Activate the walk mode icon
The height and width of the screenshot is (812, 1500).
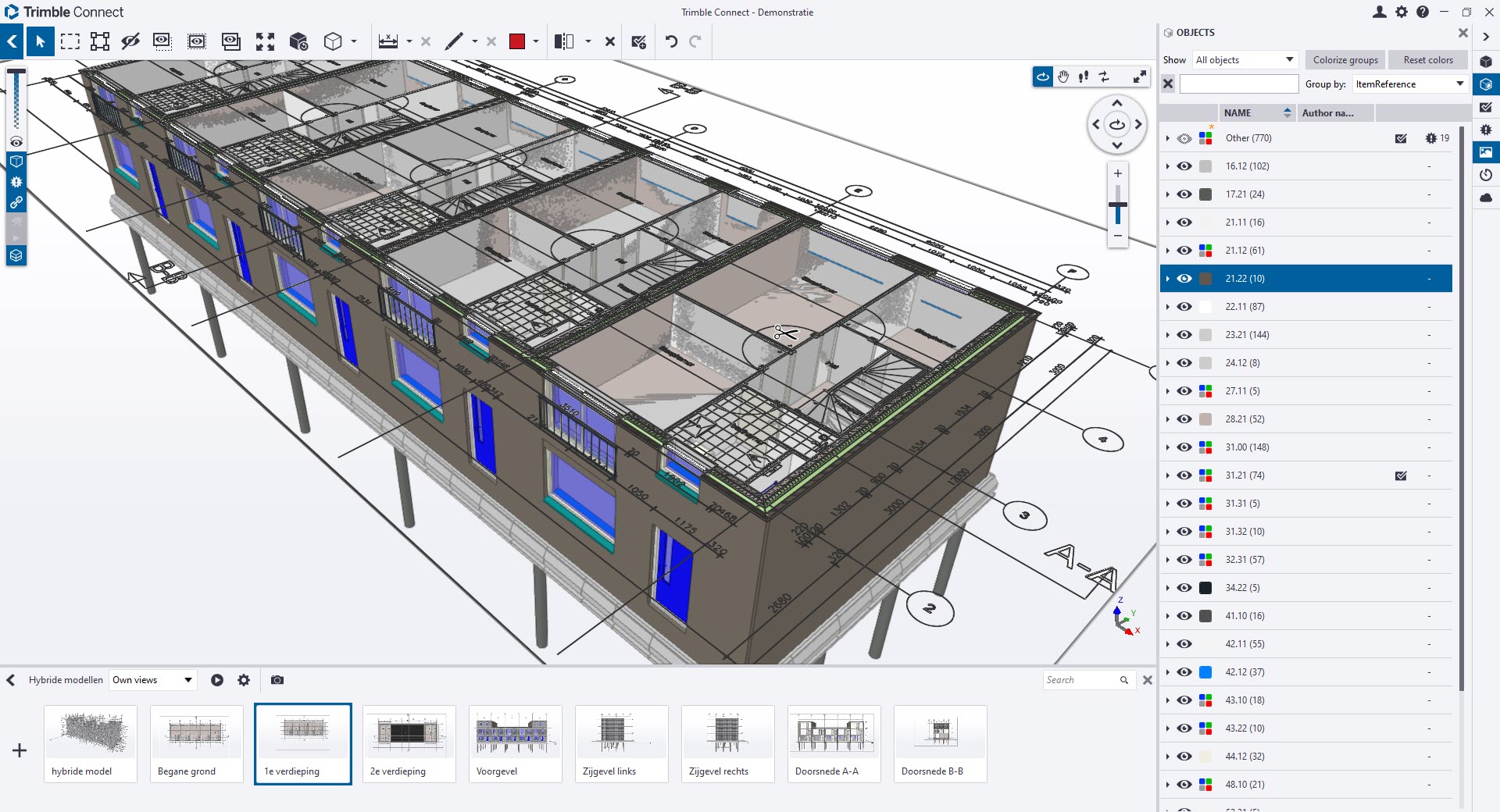pos(1084,77)
